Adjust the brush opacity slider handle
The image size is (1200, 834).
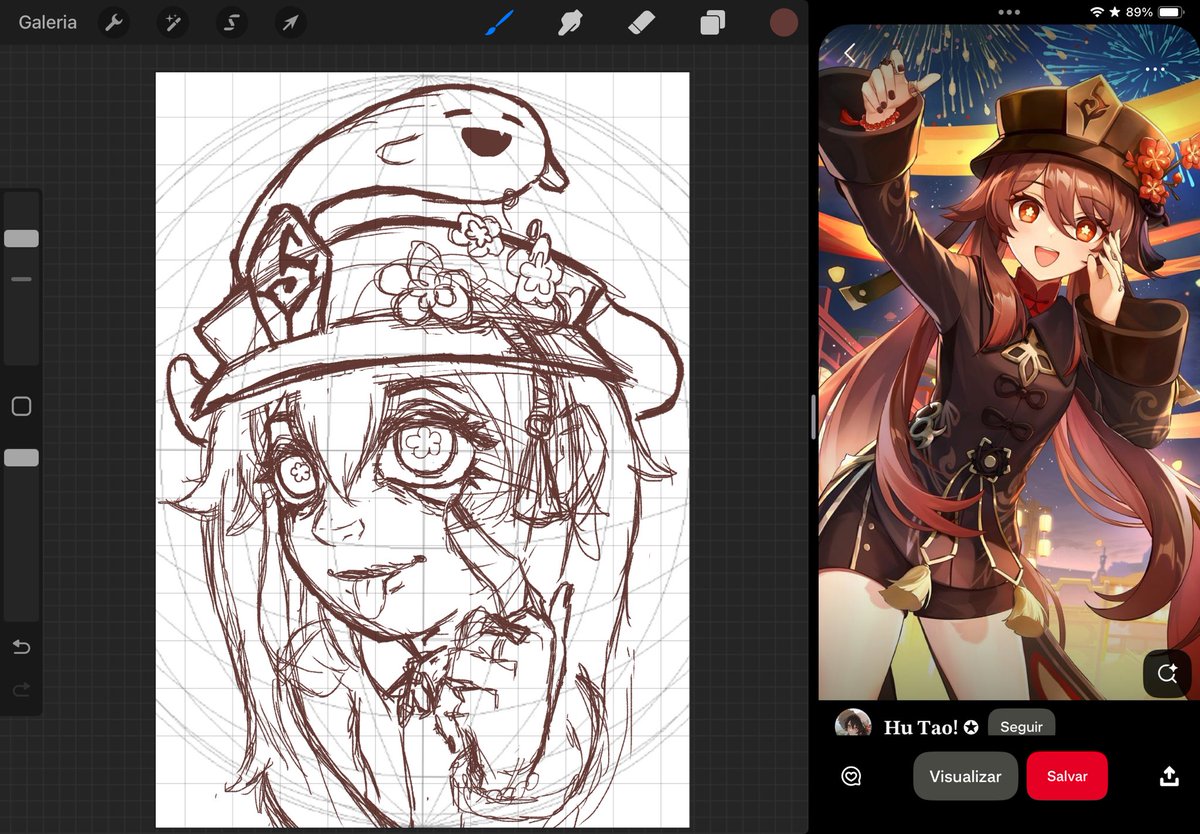click(21, 457)
